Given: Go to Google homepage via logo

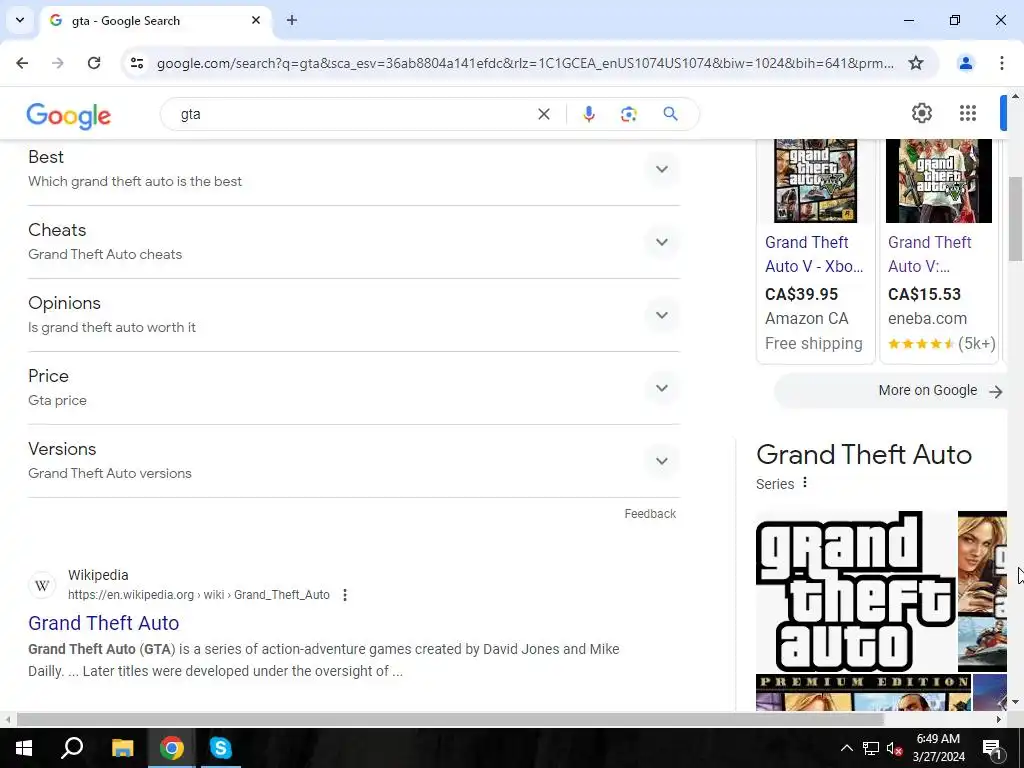Looking at the screenshot, I should 69,116.
